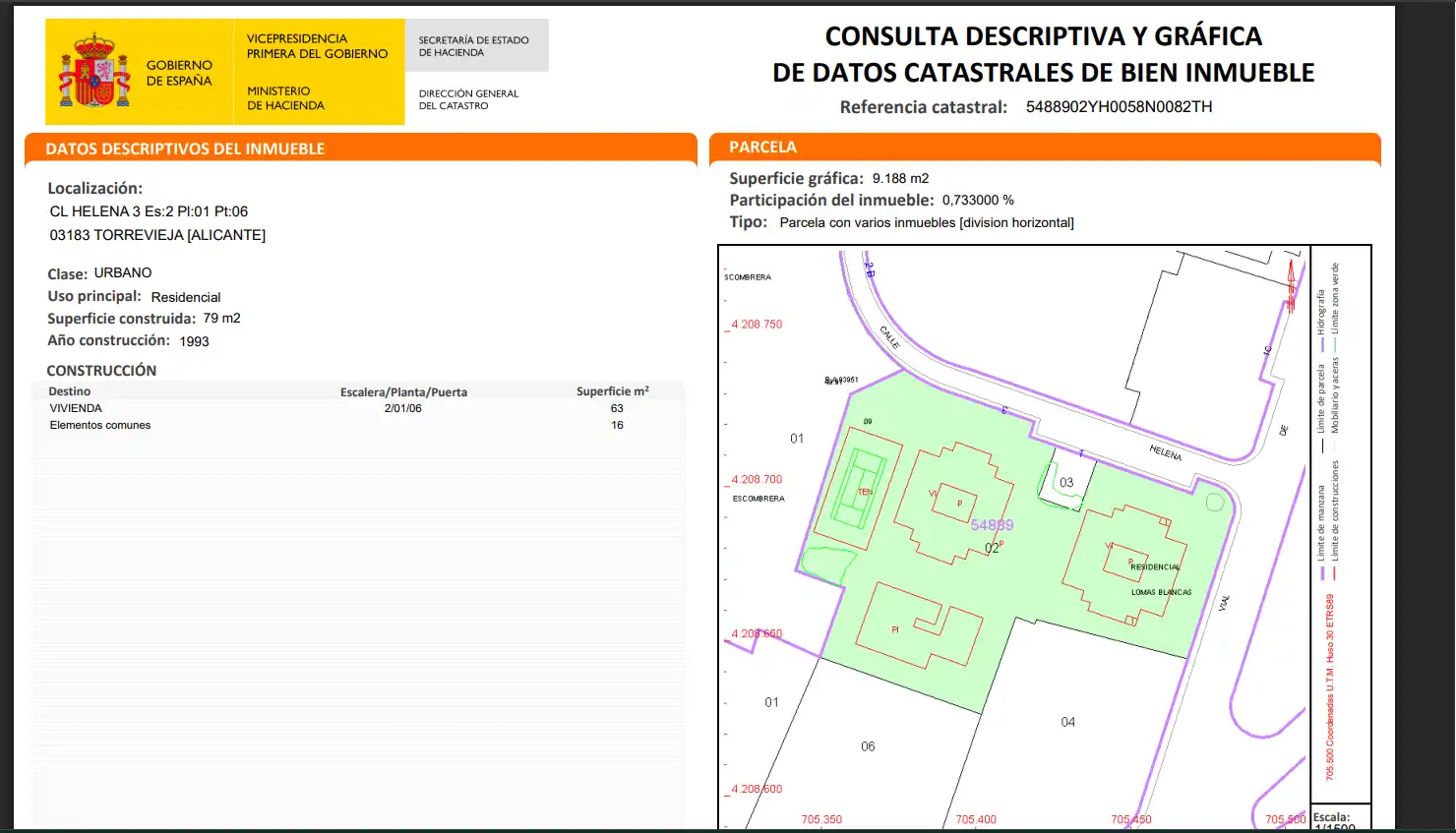Click the 'Escala:' label below the legend
Image resolution: width=1456 pixels, height=833 pixels.
[1331, 817]
